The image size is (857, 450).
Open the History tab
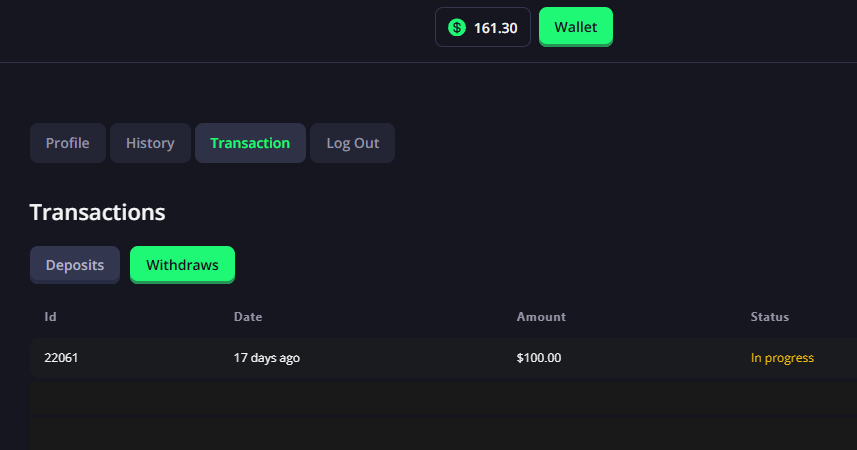point(150,143)
